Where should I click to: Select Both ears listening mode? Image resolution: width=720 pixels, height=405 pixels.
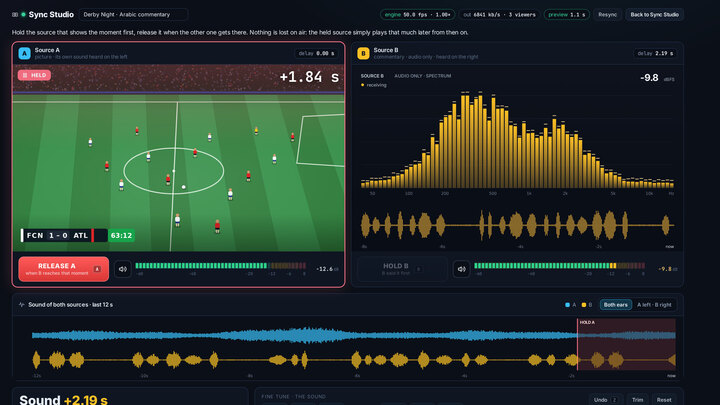click(615, 304)
